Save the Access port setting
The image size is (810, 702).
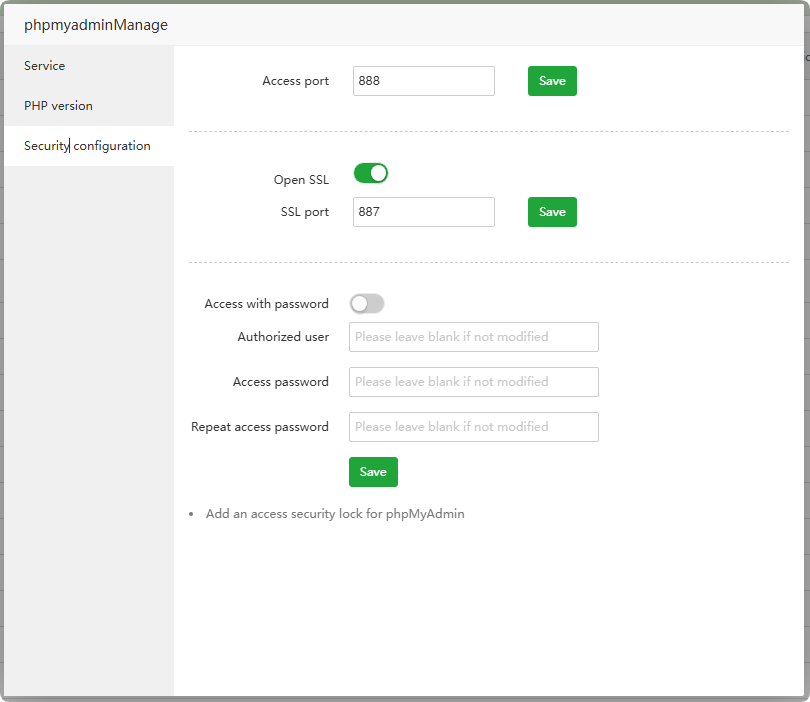tap(552, 81)
